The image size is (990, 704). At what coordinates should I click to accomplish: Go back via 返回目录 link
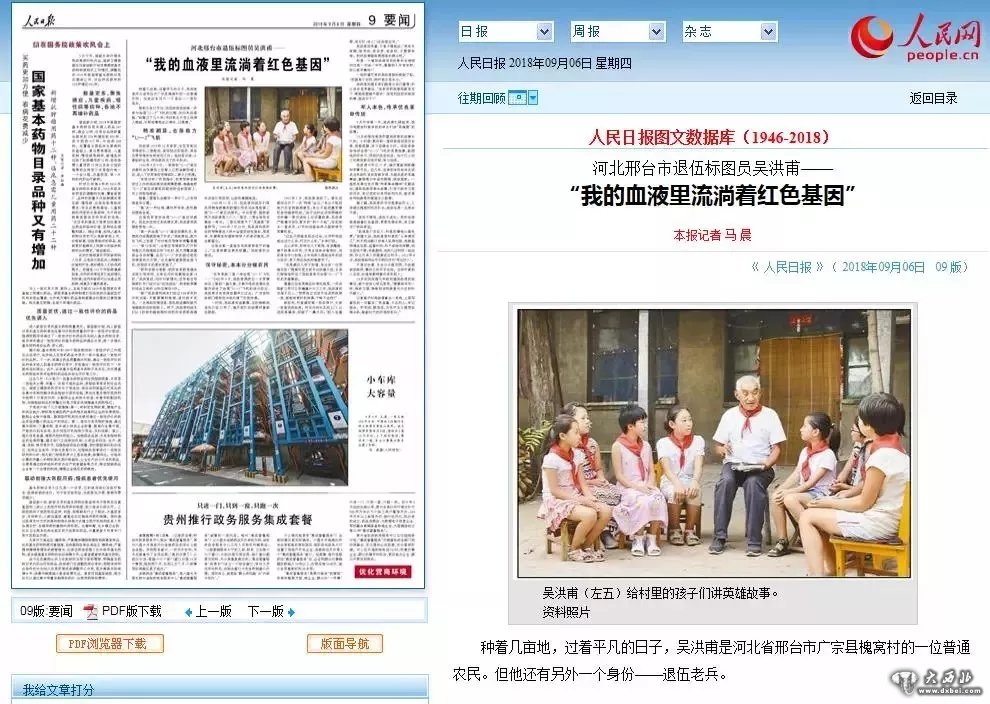[x=933, y=98]
